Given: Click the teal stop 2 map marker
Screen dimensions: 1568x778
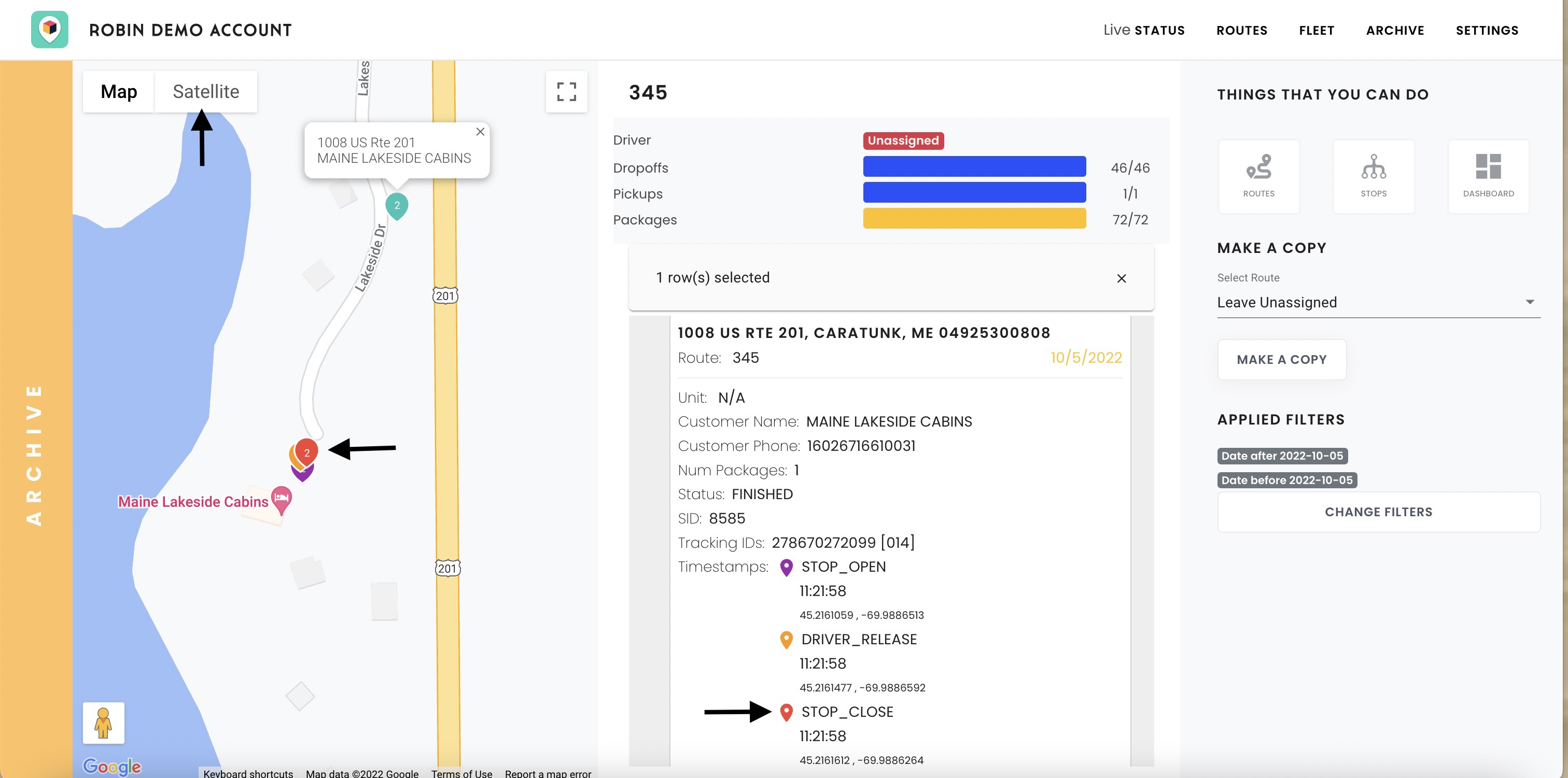Looking at the screenshot, I should [x=397, y=206].
